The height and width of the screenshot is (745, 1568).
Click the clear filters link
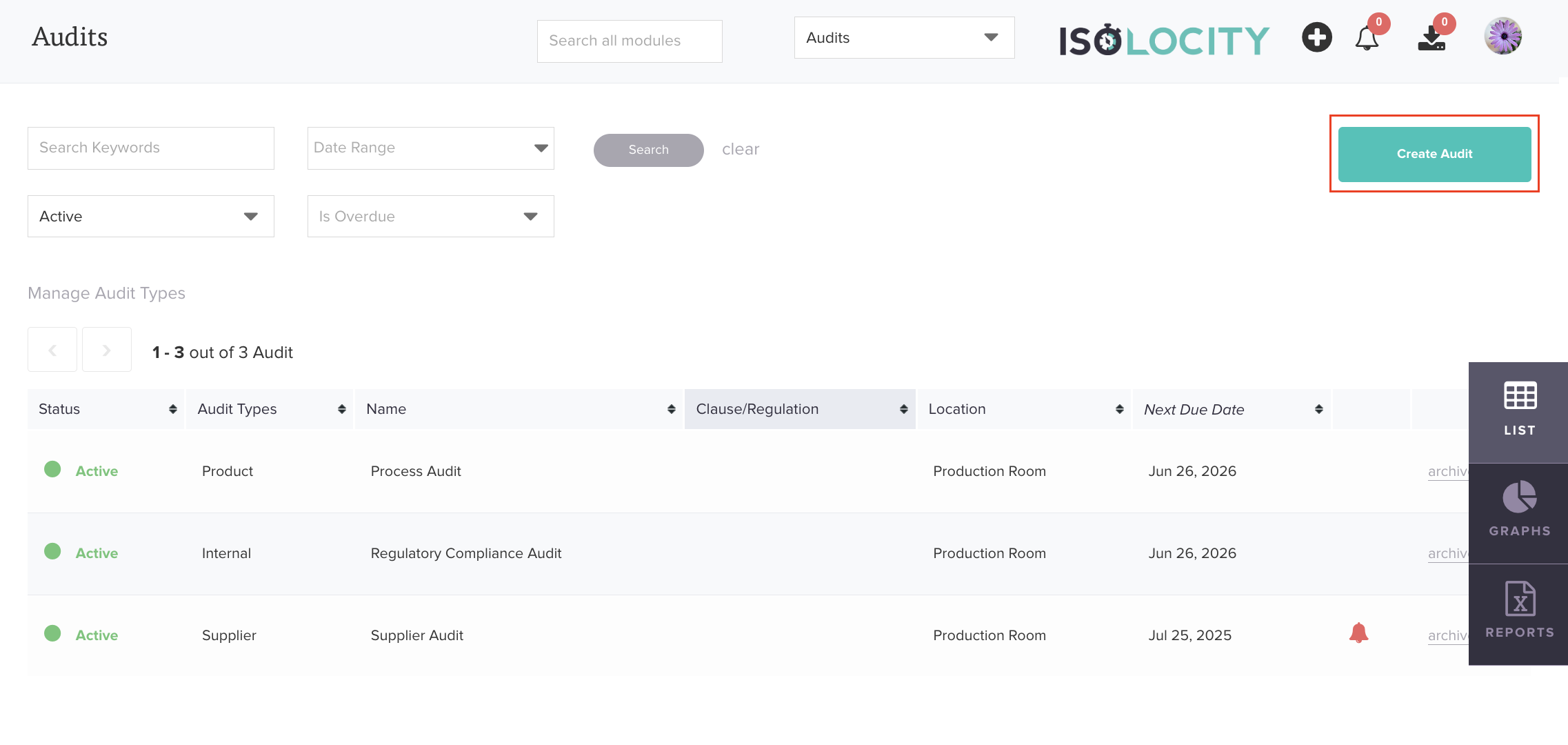pos(740,150)
